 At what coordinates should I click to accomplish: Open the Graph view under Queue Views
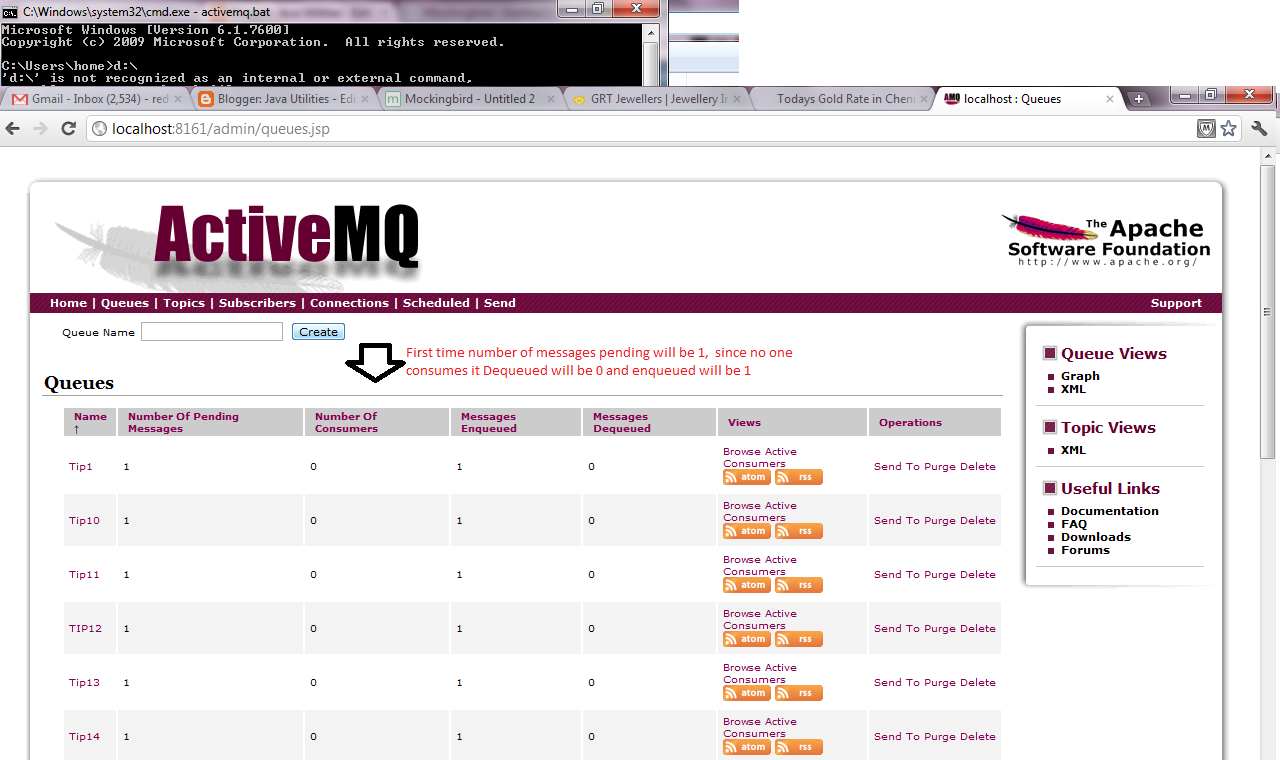(x=1080, y=376)
